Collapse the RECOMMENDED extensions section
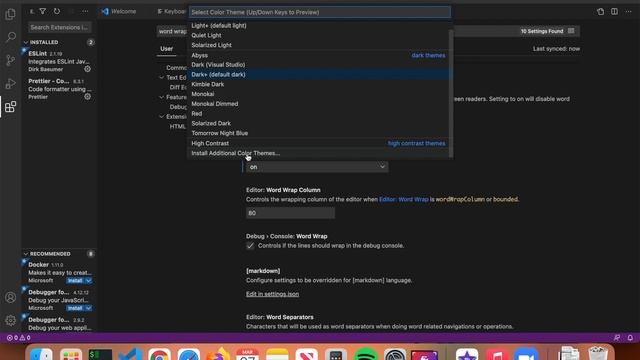Screen dimensions: 640x360 [26, 254]
